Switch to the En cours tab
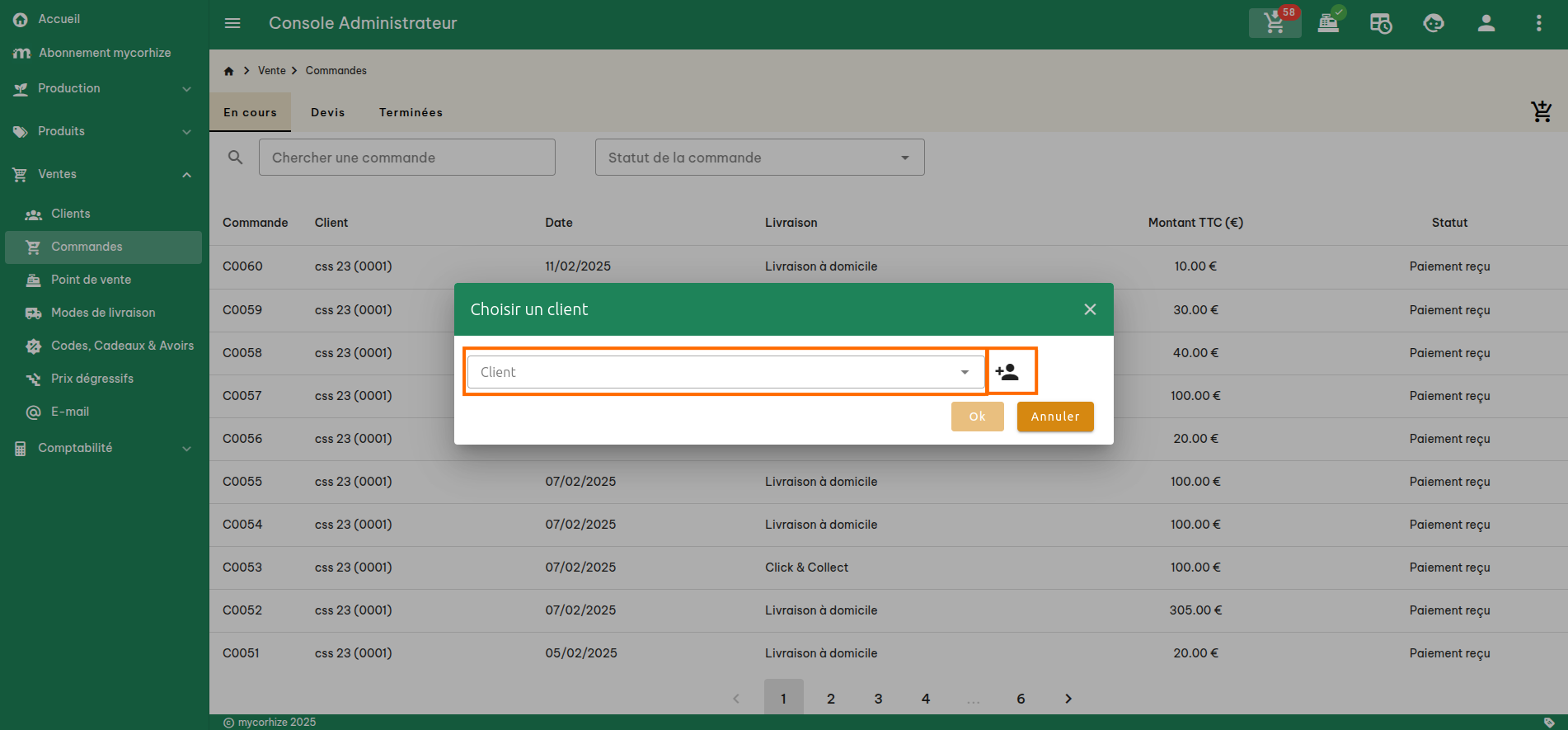Image resolution: width=1568 pixels, height=730 pixels. click(x=250, y=112)
